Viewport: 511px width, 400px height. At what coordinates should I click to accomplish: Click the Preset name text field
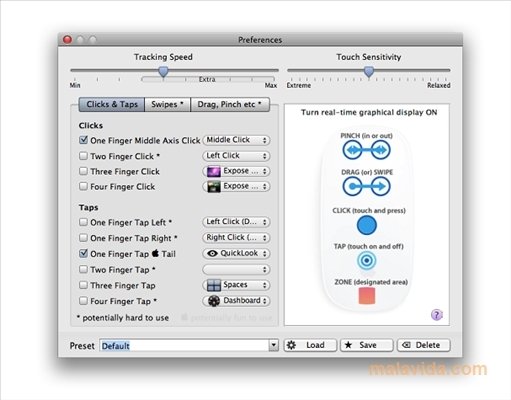pyautogui.click(x=184, y=346)
